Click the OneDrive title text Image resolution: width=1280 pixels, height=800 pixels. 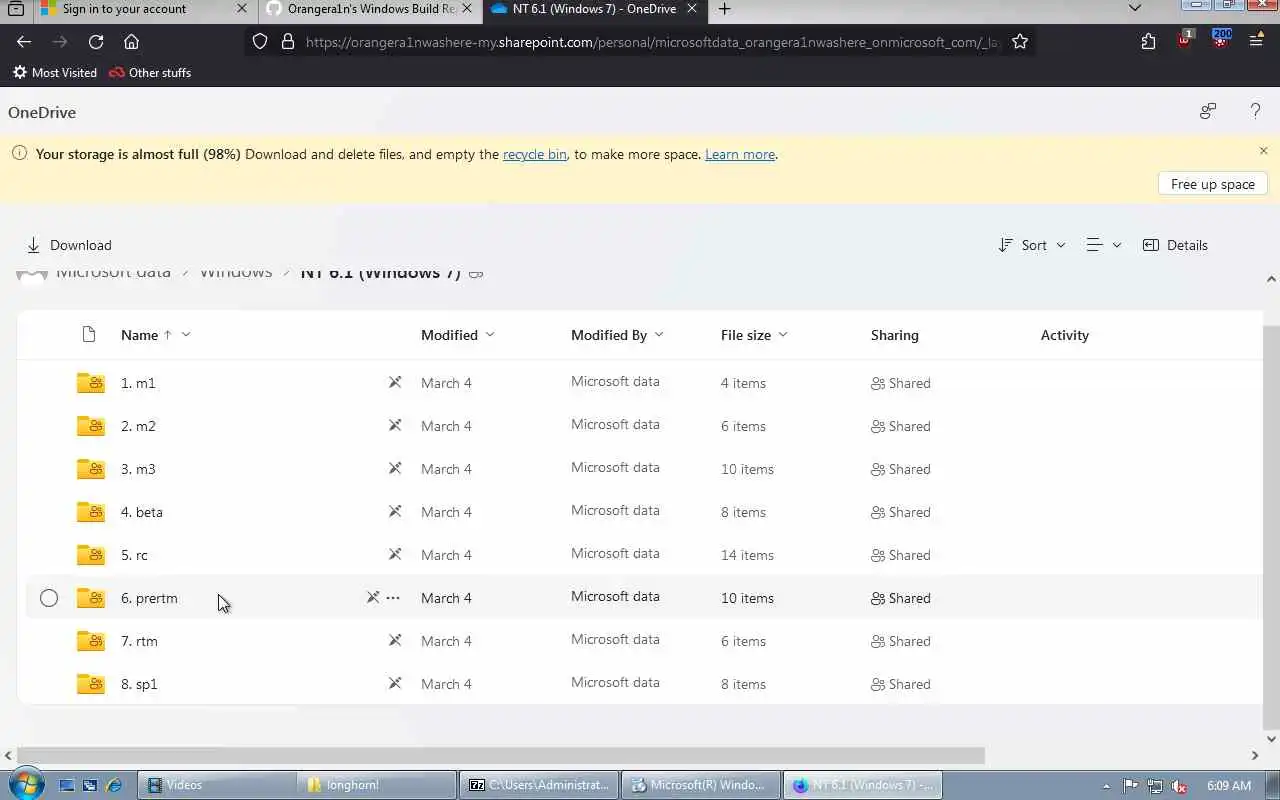[42, 112]
